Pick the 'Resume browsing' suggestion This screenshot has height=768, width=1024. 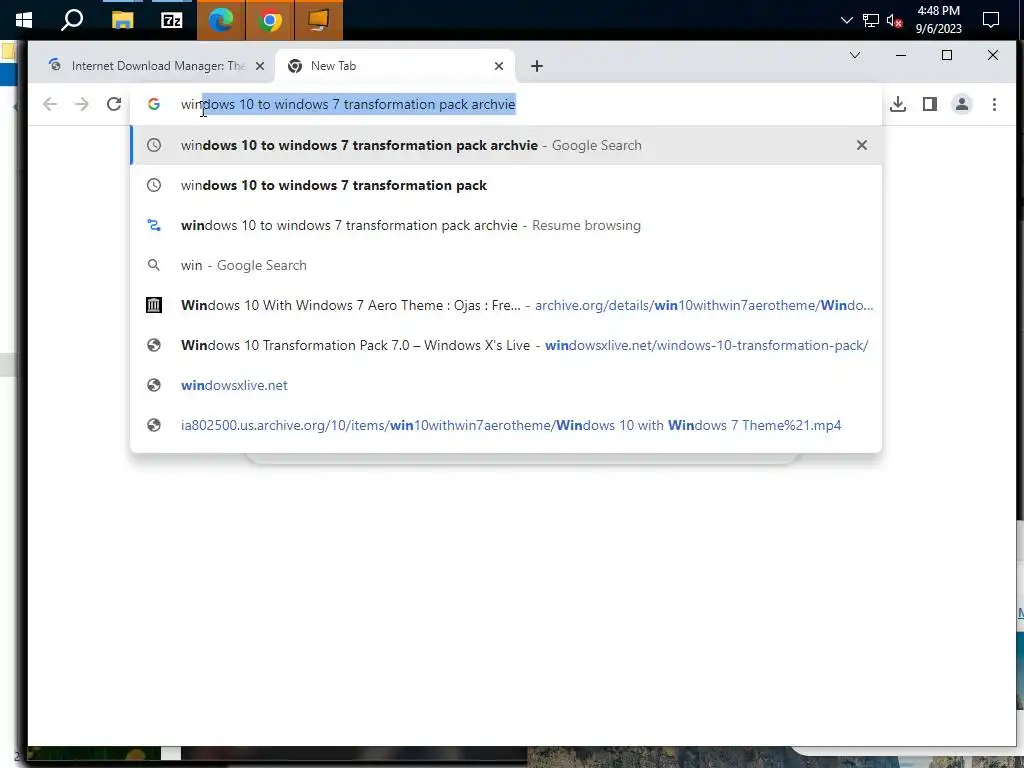tap(505, 225)
